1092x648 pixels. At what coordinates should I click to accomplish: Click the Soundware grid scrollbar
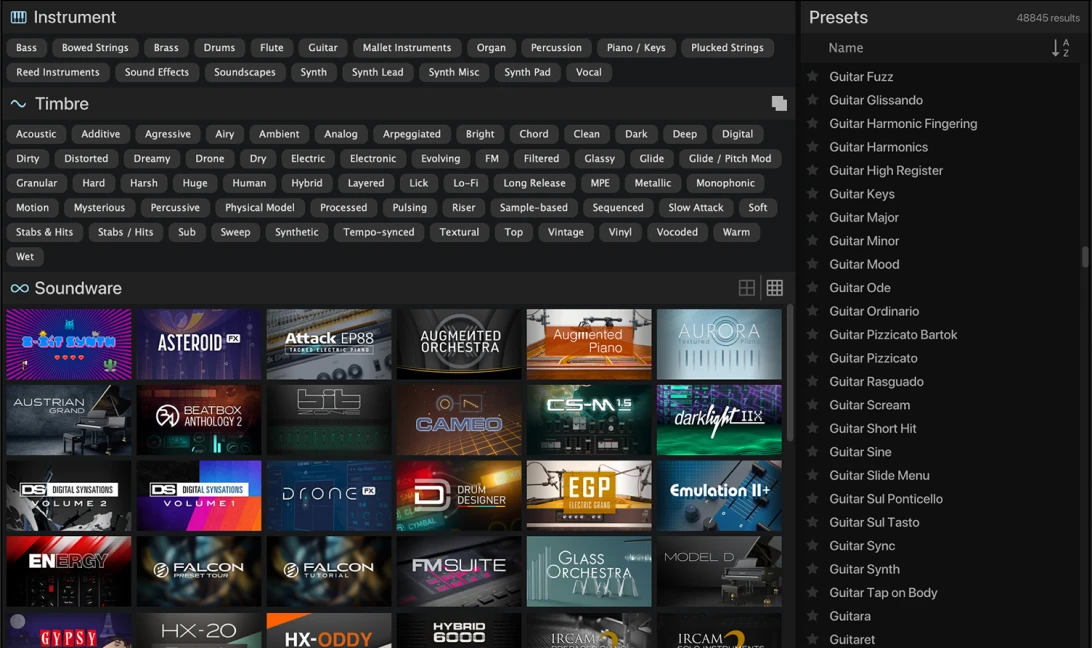point(790,373)
